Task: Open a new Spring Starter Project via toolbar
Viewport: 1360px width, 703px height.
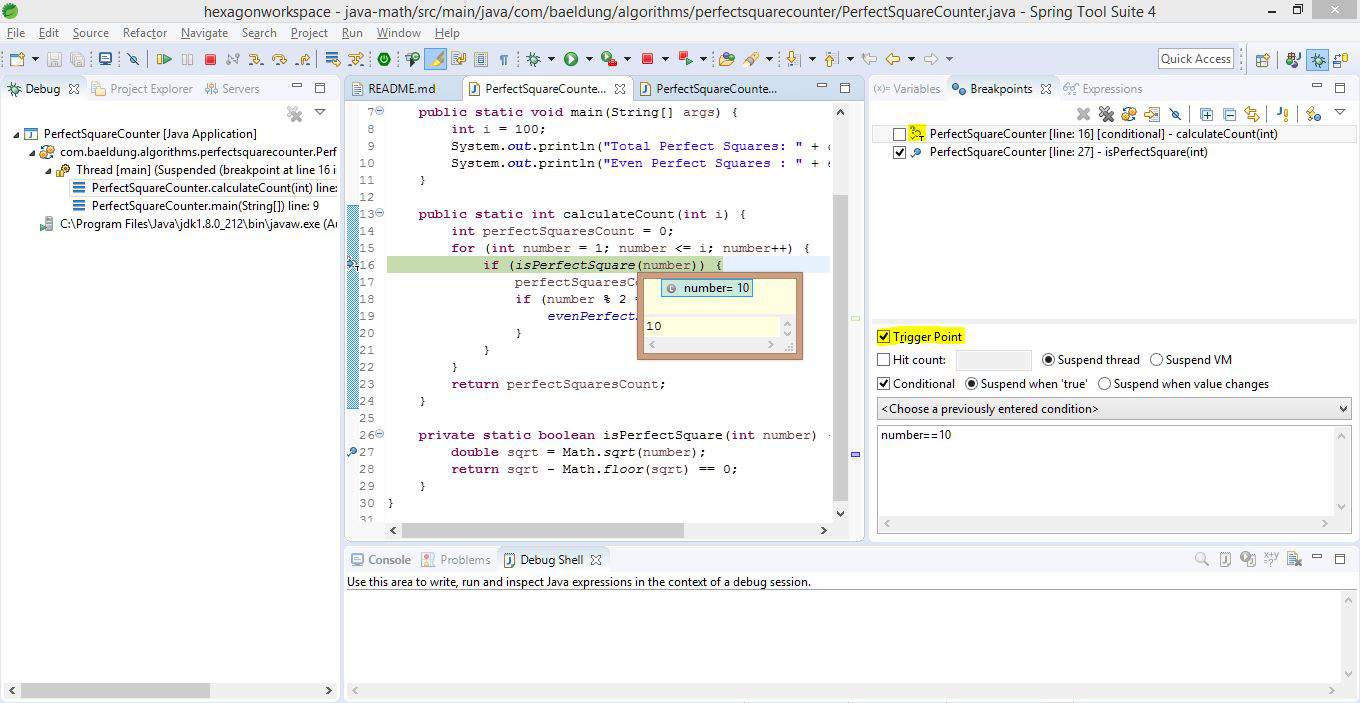Action: [383, 58]
